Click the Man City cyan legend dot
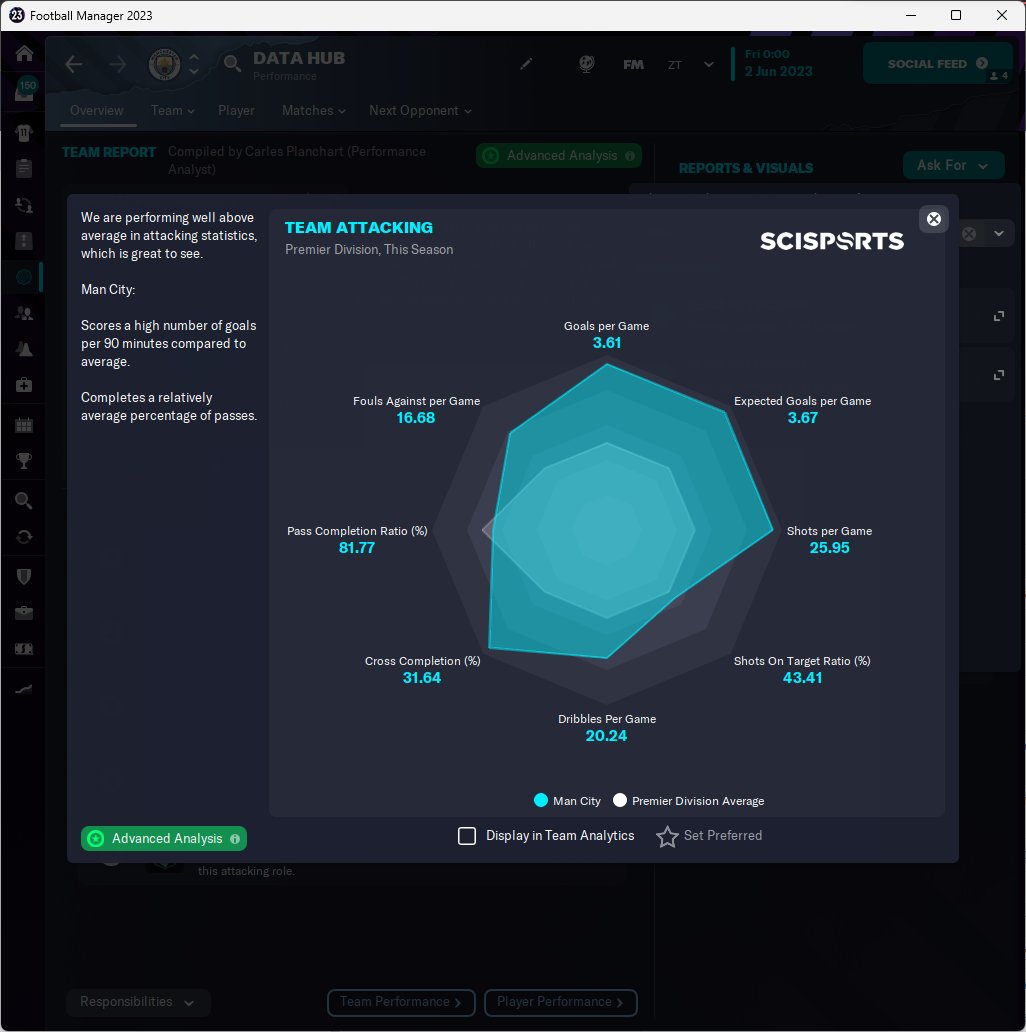 tap(540, 800)
